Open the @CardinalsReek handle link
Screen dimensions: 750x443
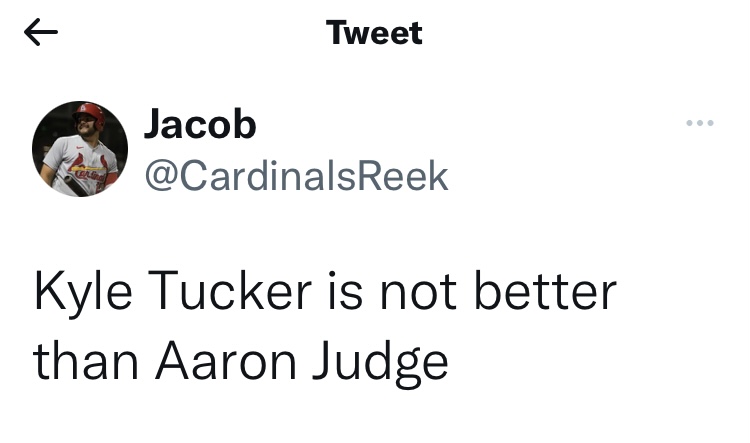point(296,176)
